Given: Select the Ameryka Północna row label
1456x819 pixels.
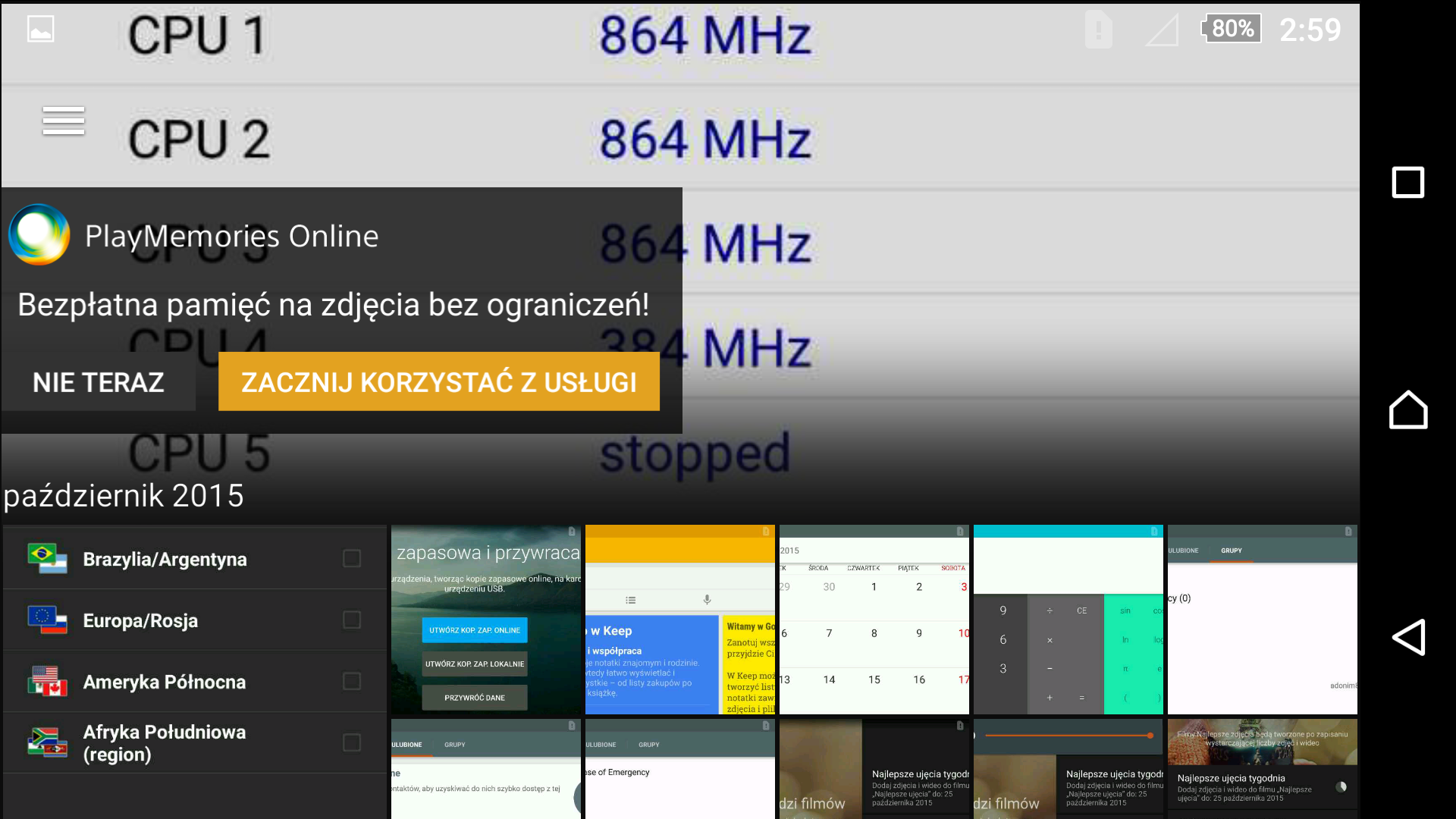Looking at the screenshot, I should (x=165, y=682).
